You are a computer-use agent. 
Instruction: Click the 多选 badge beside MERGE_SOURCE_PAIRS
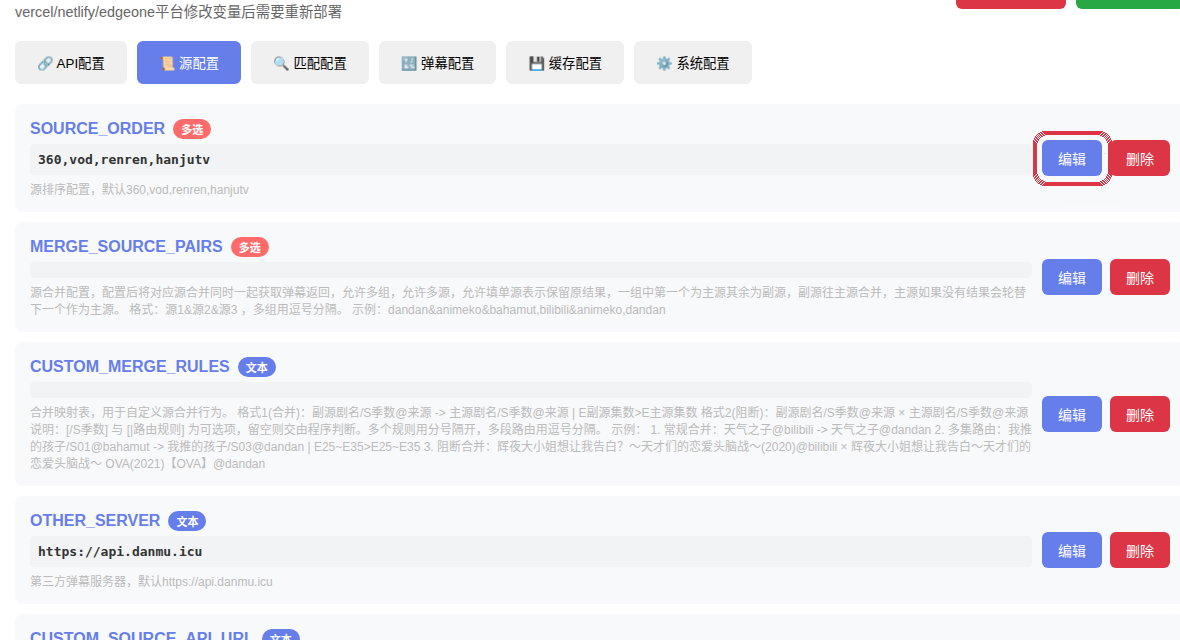click(x=250, y=247)
